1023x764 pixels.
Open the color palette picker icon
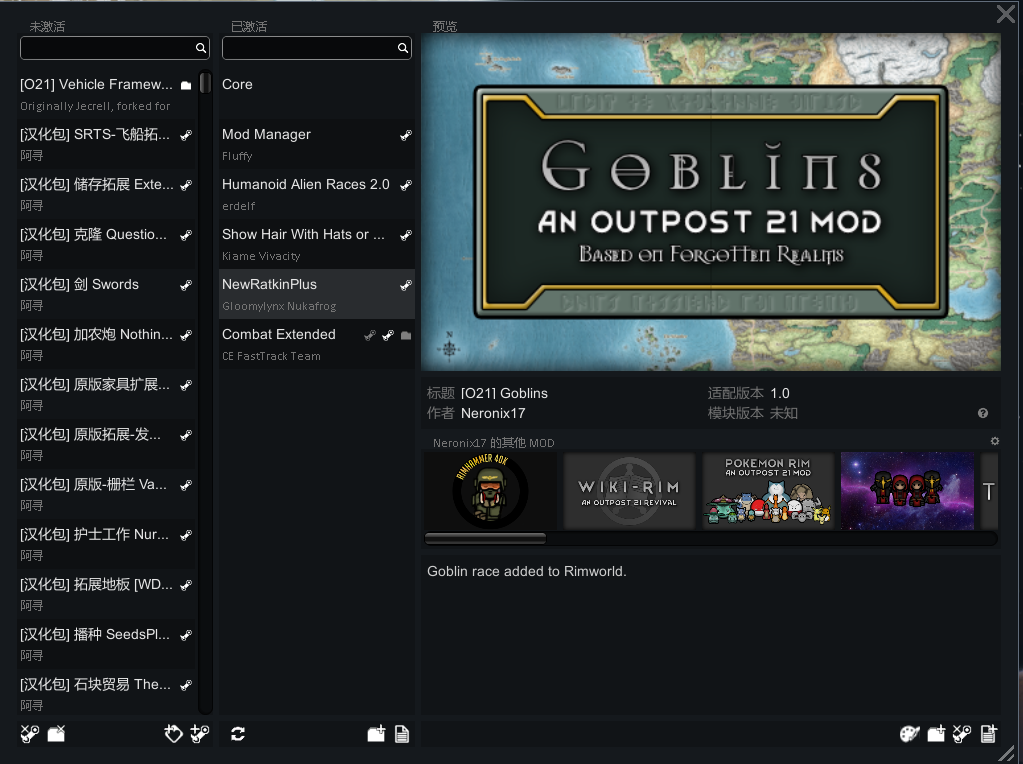[x=909, y=734]
